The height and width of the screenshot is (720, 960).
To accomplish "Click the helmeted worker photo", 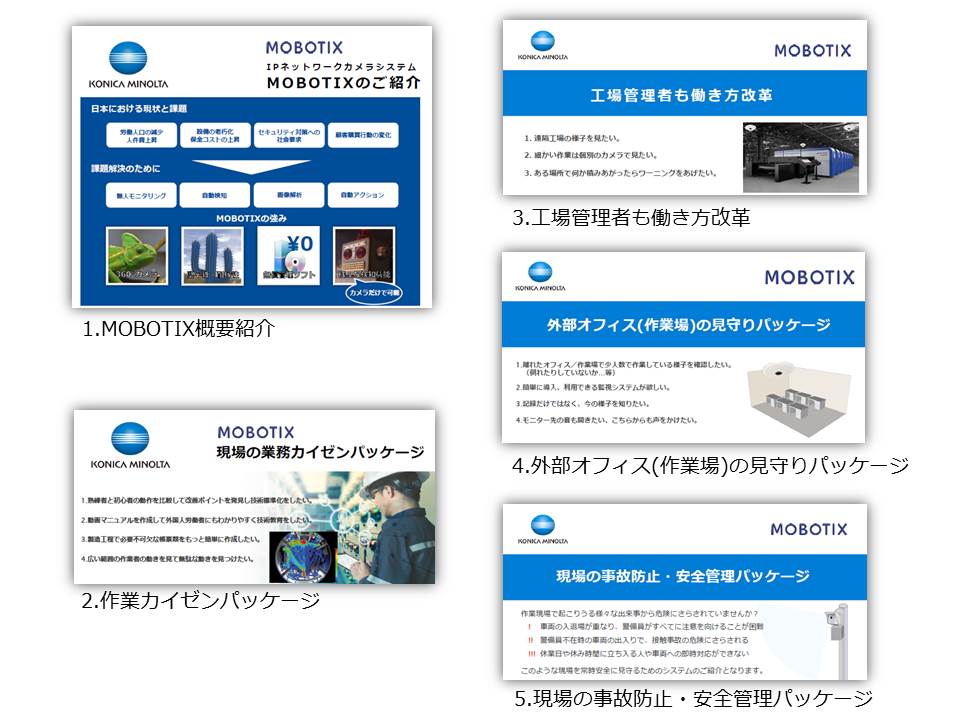I will click(397, 528).
